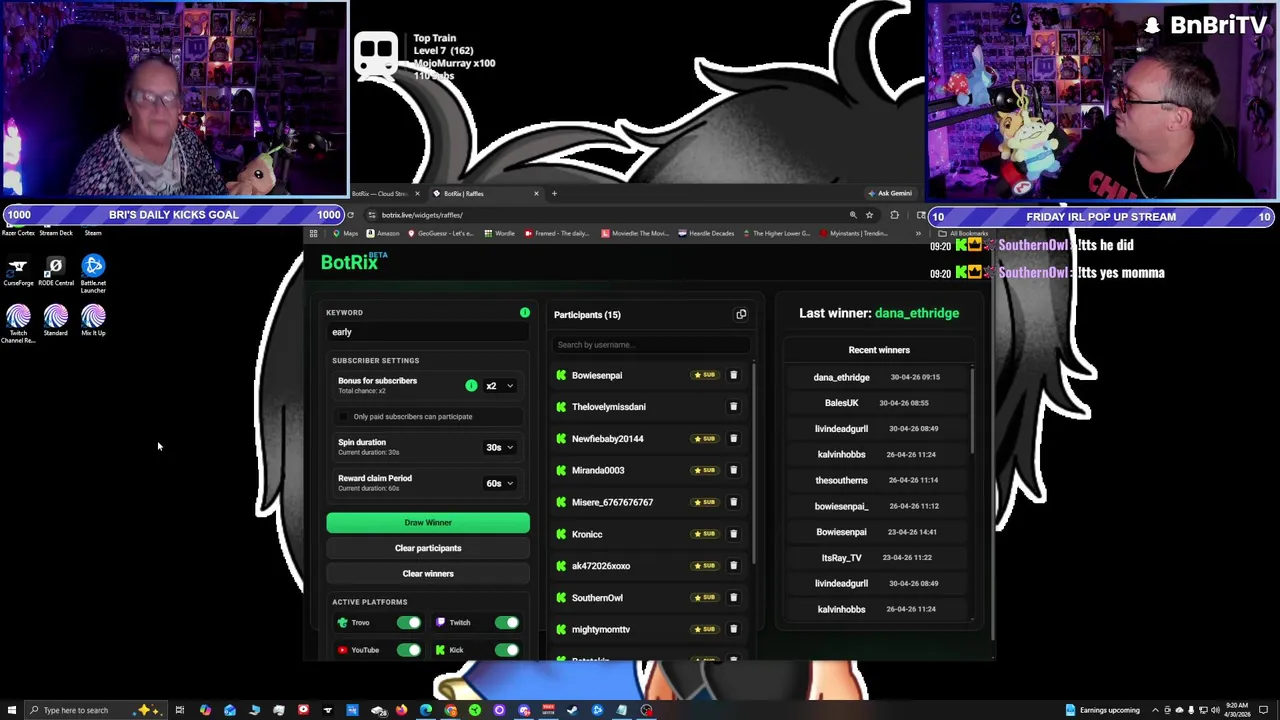The width and height of the screenshot is (1280, 720).
Task: Click the Draw Winner button
Action: [x=428, y=523]
